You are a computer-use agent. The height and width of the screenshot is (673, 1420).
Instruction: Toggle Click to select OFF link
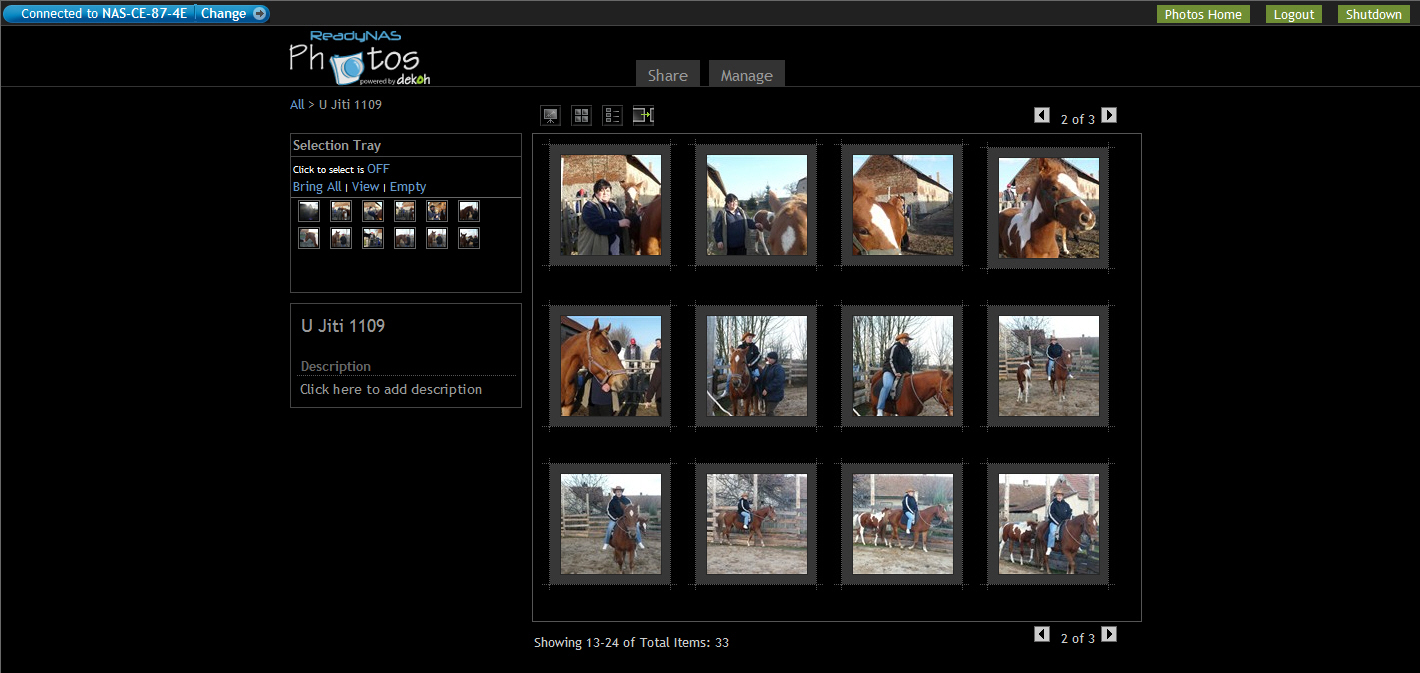click(x=378, y=169)
